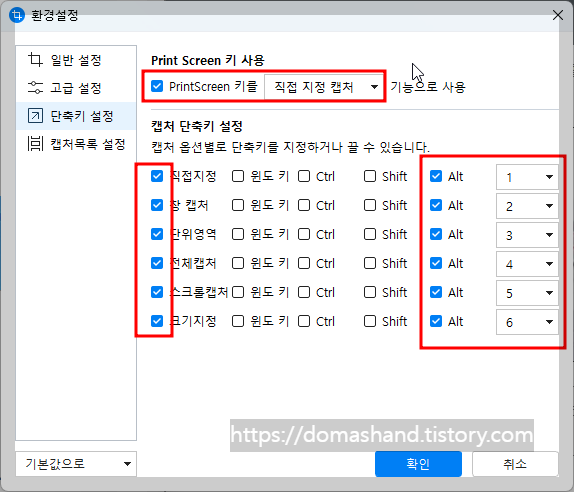This screenshot has width=574, height=492.
Task: Enable 윈도 키 for 단위영역 row
Action: (x=238, y=234)
